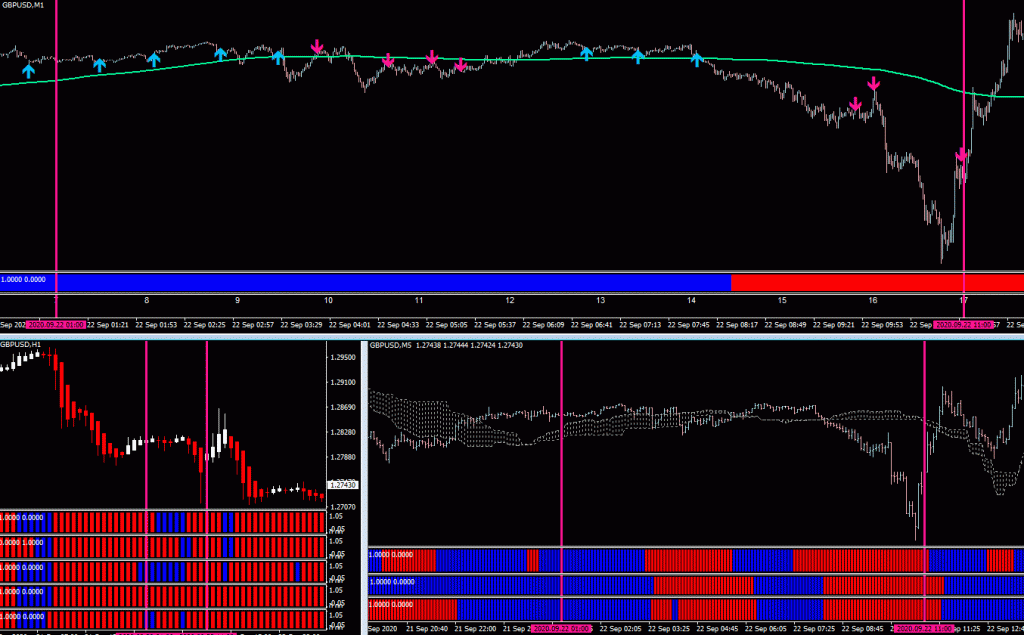Click the '22 Sep 06:05' time label in M5 chart
1024x635 pixels.
[765, 628]
